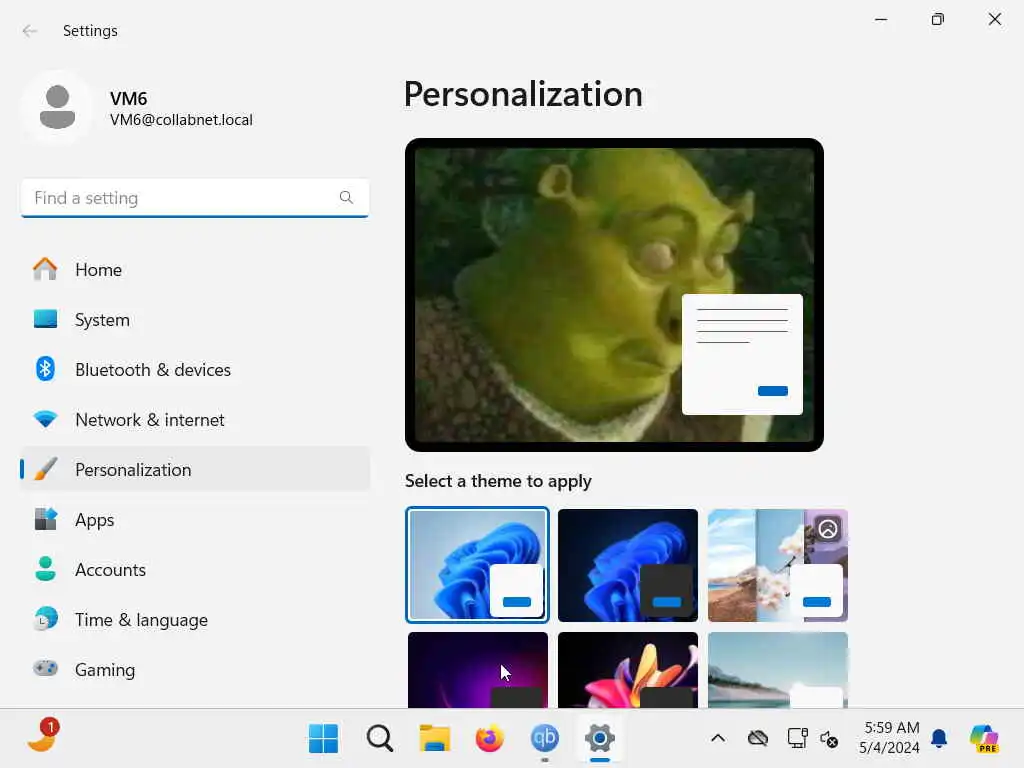Click the muted speaker tray icon
Image resolution: width=1024 pixels, height=768 pixels.
click(x=829, y=739)
